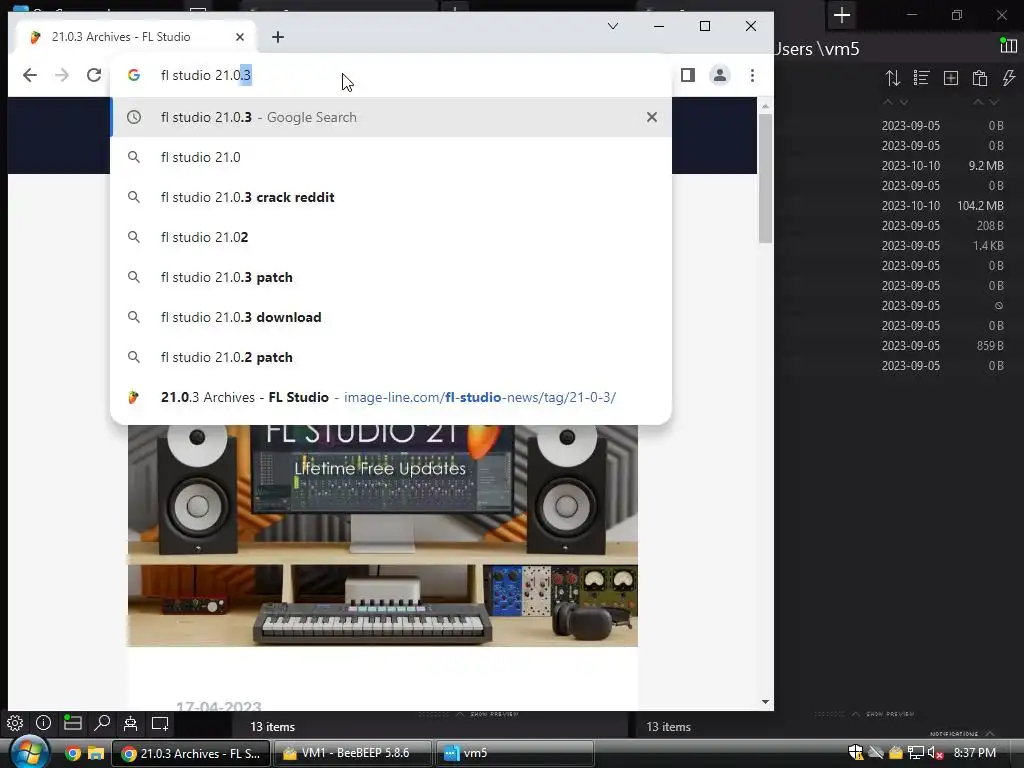Screen dimensions: 1024x768
Task: Choose the 'fl studio 21.02' suggestion
Action: tap(391, 237)
